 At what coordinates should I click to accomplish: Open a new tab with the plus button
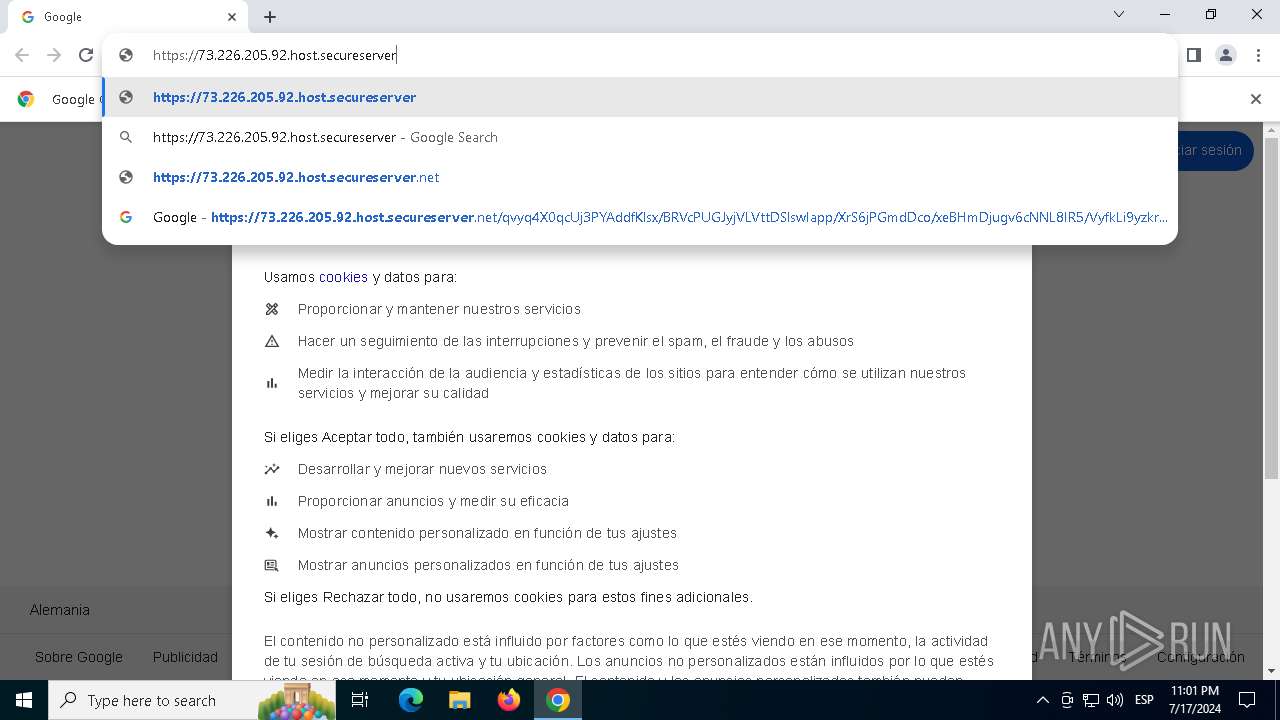tap(270, 17)
